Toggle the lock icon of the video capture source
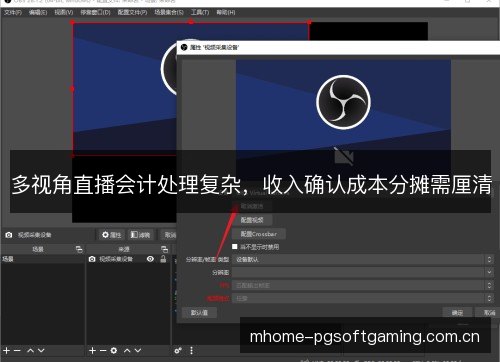The height and width of the screenshot is (362, 500). 163,259
